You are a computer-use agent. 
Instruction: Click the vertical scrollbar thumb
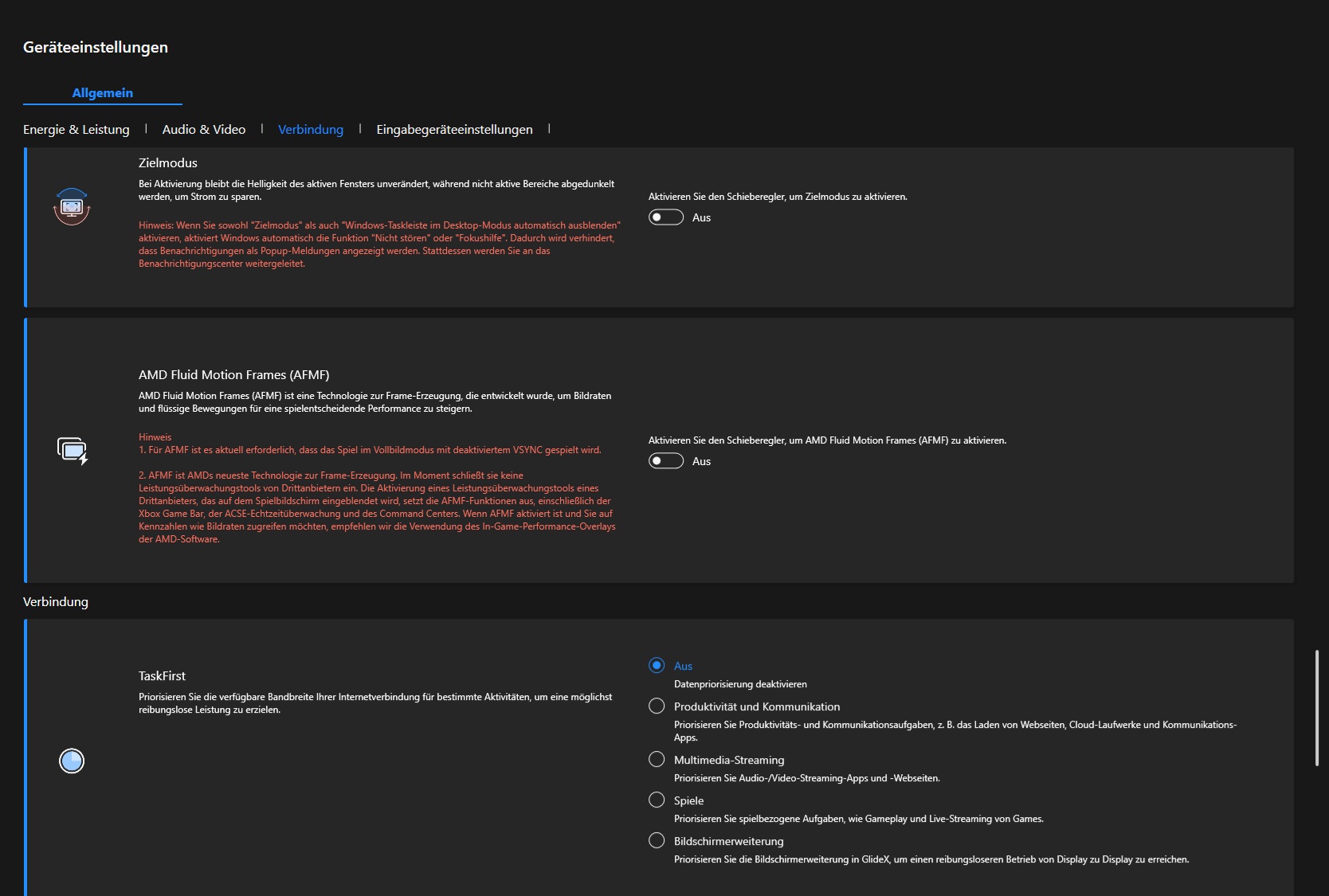[1316, 707]
